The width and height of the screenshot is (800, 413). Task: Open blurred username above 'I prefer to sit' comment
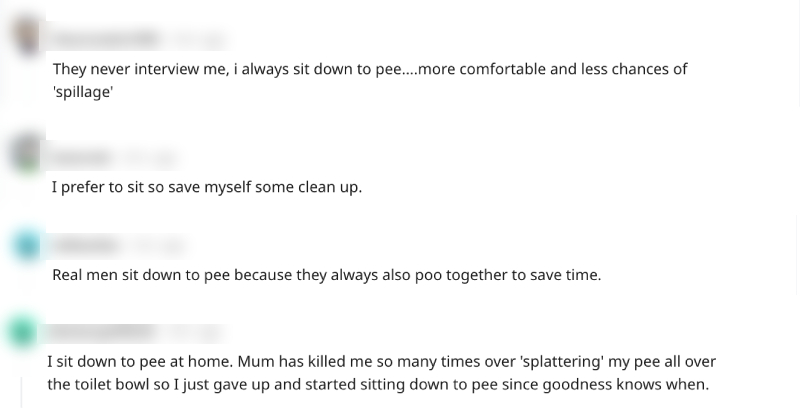[x=83, y=158]
